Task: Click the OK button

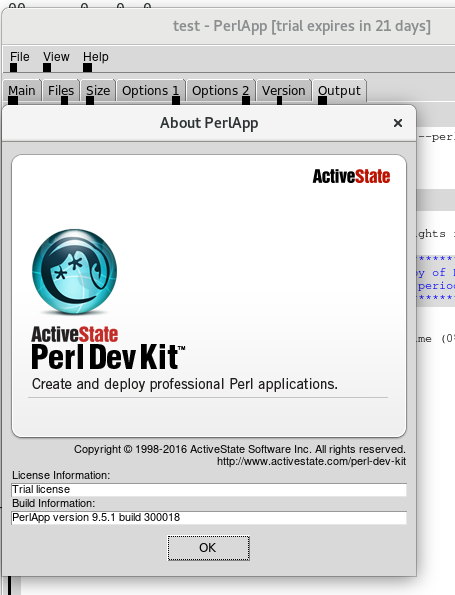Action: tap(208, 548)
